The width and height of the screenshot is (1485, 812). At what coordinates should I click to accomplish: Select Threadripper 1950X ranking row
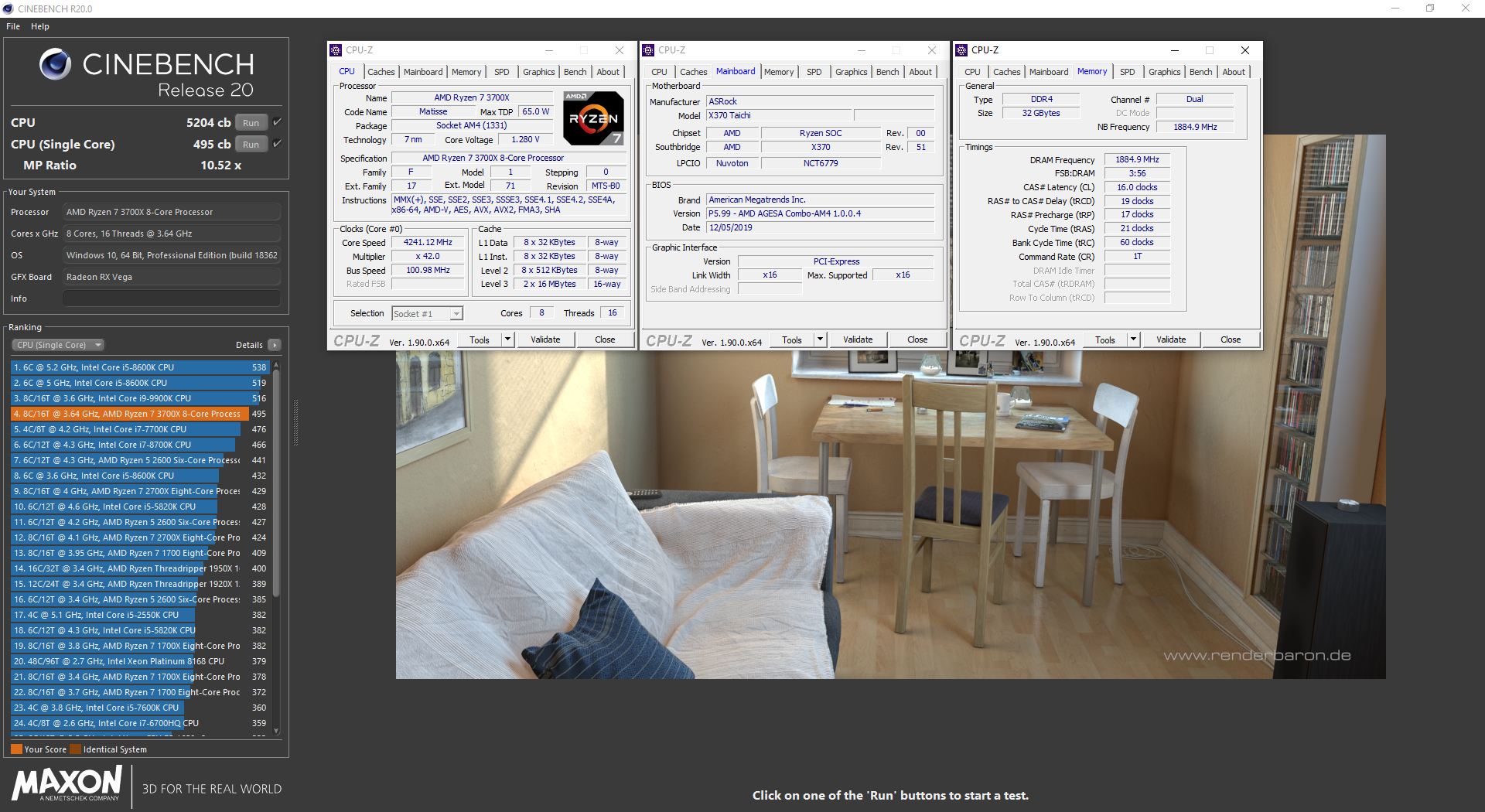pyautogui.click(x=140, y=568)
